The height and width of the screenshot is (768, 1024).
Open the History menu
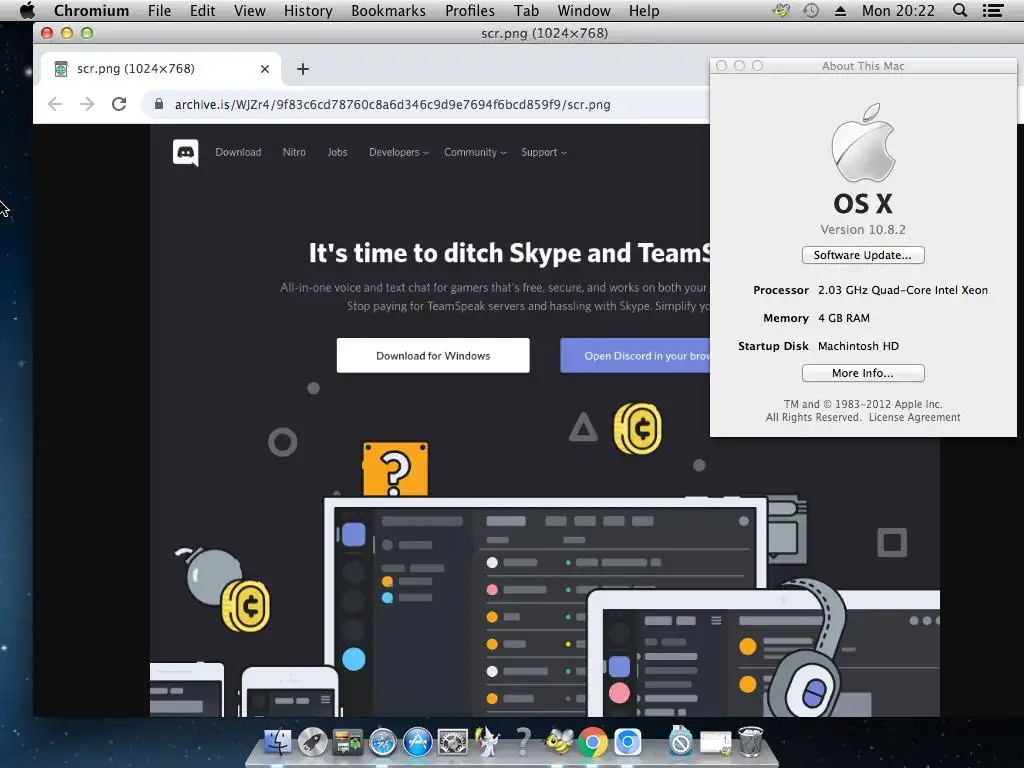[308, 11]
